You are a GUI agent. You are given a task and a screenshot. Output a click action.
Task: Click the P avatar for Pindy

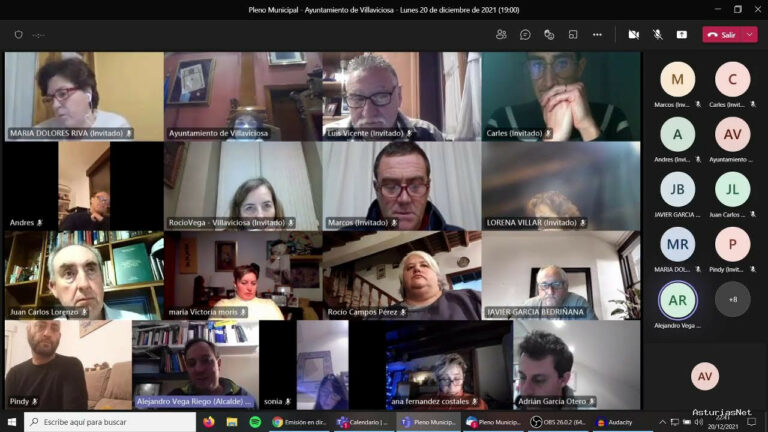732,244
